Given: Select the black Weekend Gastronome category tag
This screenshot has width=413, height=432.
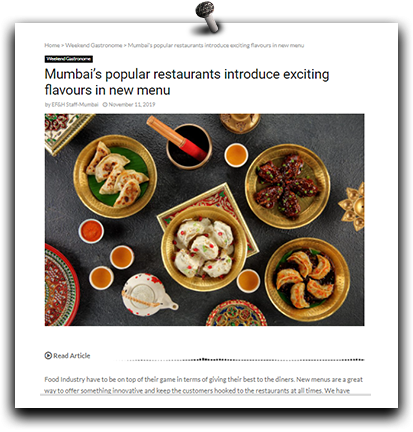Looking at the screenshot, I should click(69, 59).
